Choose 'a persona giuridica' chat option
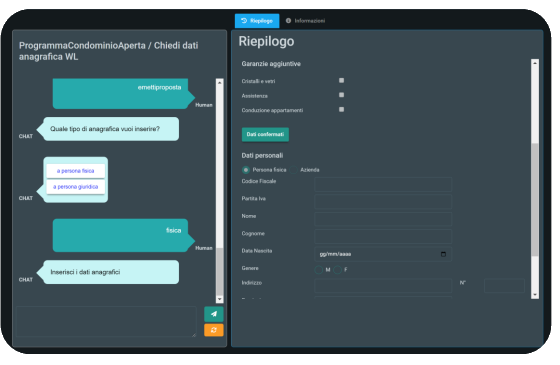 (x=76, y=187)
